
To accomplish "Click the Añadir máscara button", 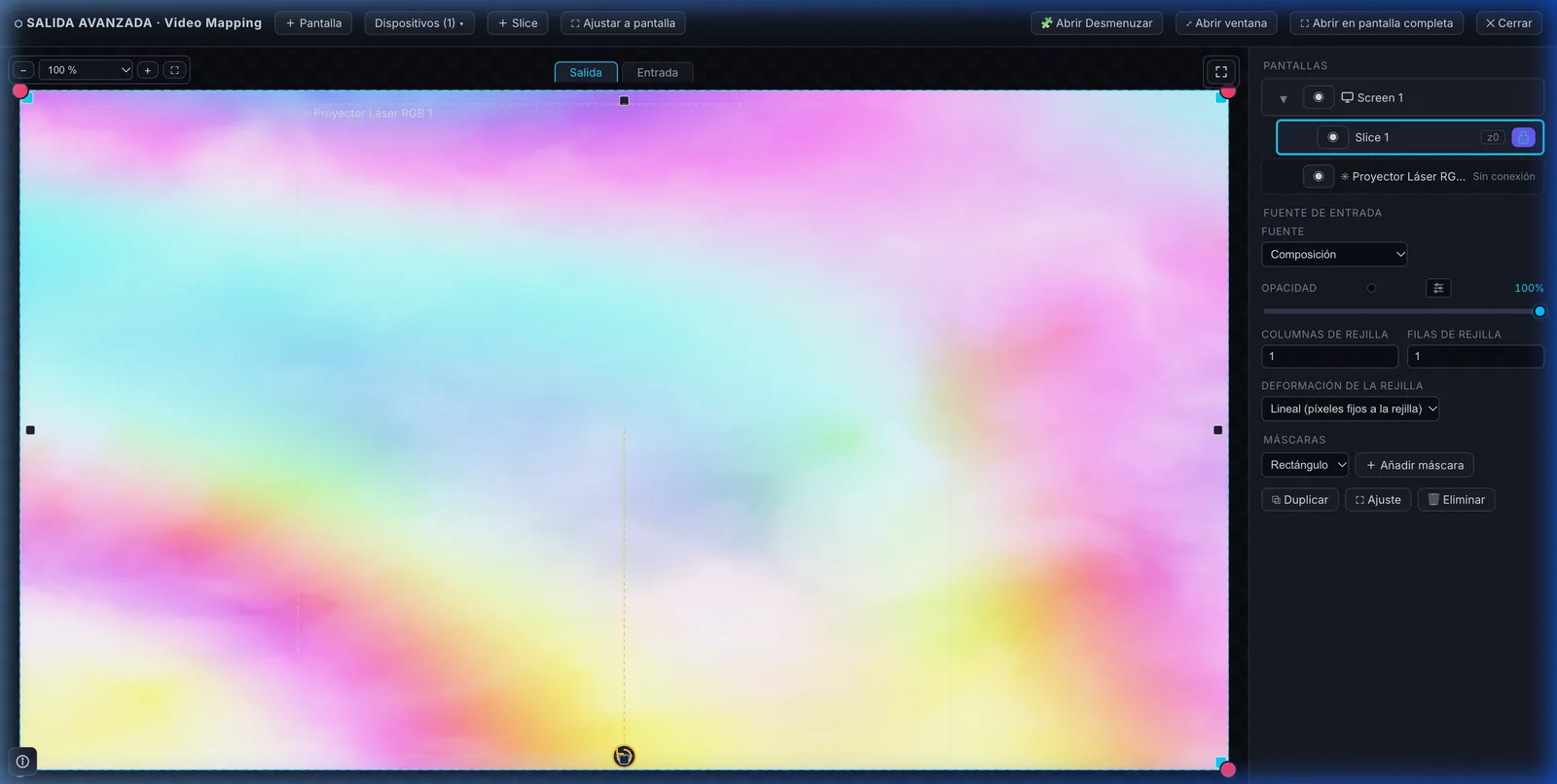I will tap(1415, 465).
